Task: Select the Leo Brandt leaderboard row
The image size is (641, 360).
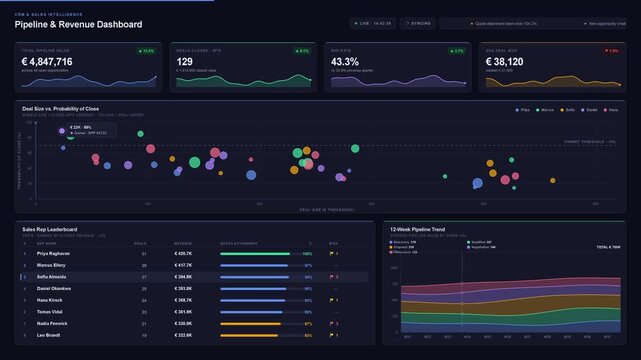Action: [x=194, y=335]
